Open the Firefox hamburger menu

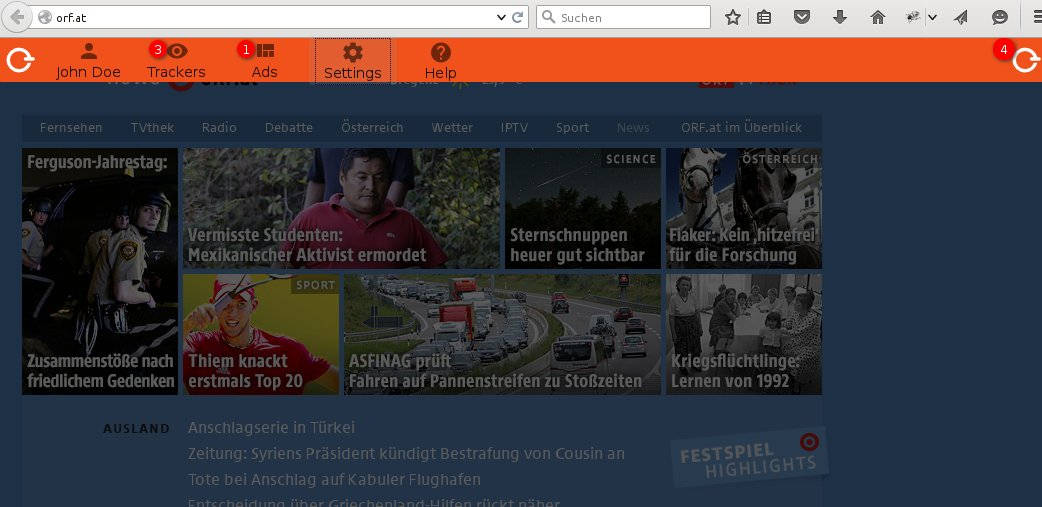click(1034, 17)
